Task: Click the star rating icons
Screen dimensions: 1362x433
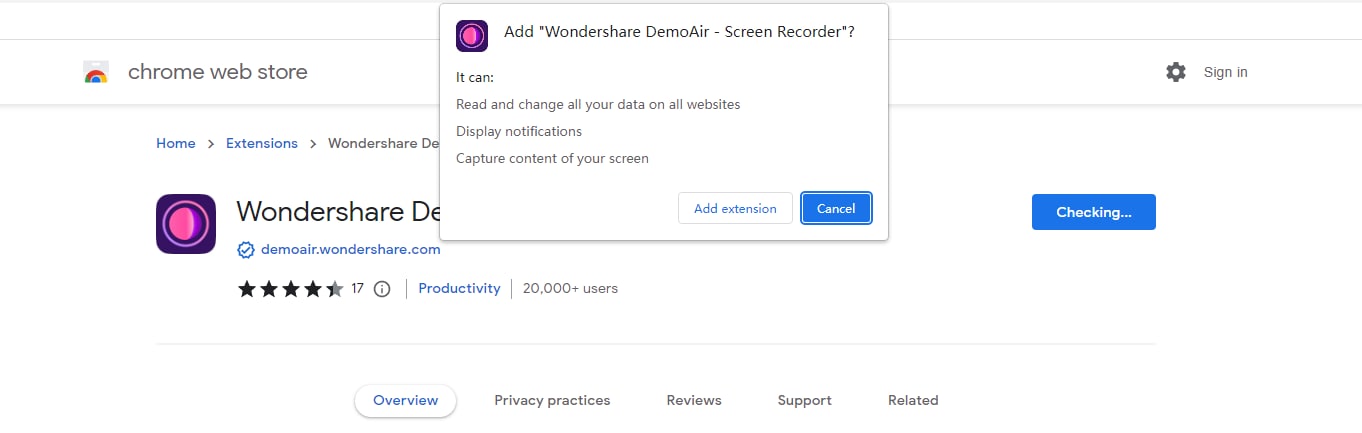Action: click(x=290, y=289)
